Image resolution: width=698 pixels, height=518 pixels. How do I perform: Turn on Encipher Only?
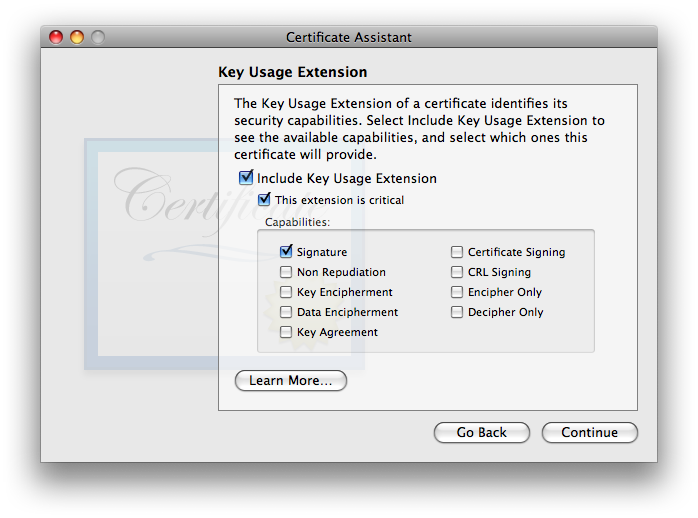457,292
